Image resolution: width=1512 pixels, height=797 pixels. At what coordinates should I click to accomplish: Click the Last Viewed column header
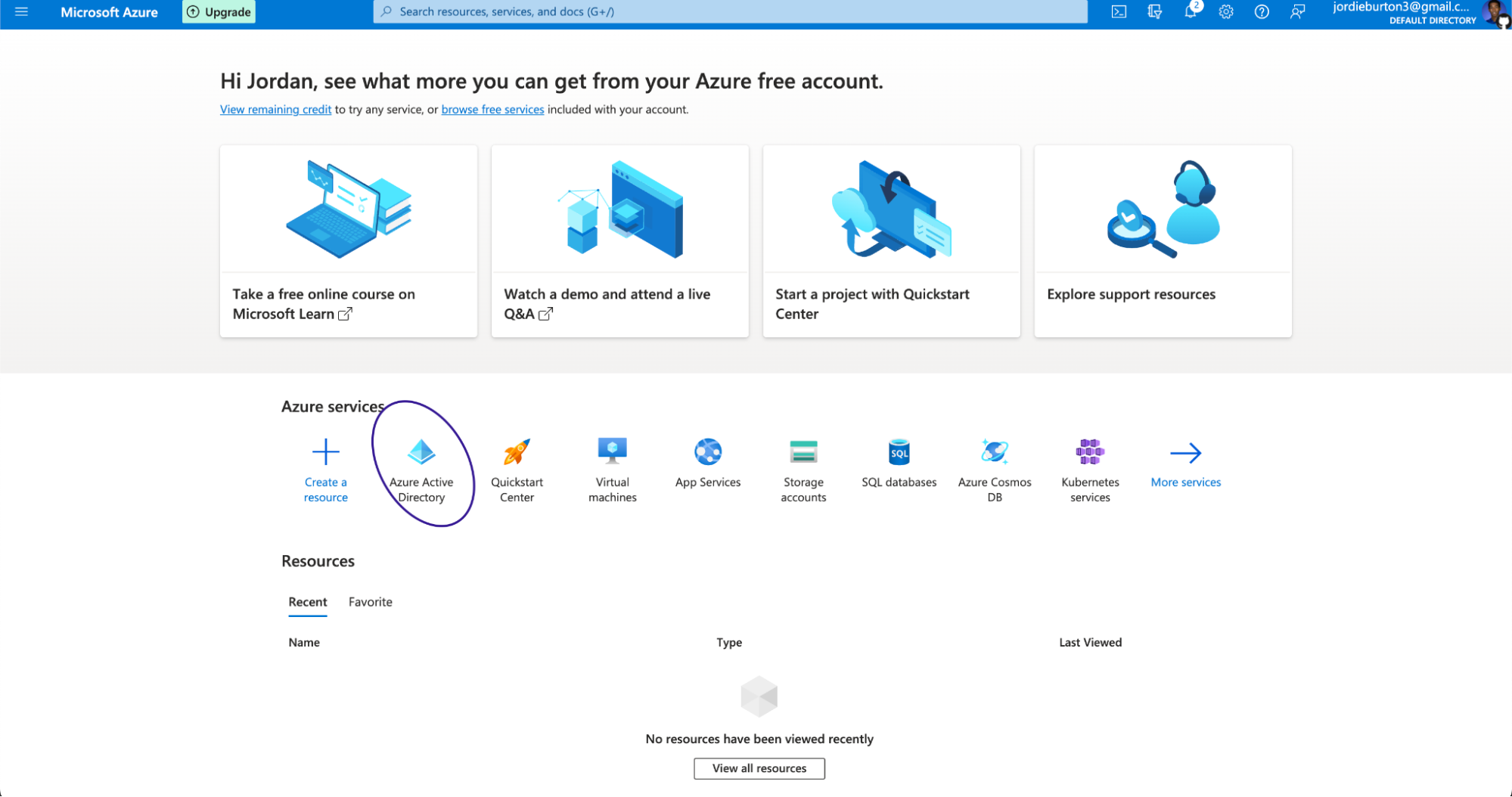point(1090,643)
